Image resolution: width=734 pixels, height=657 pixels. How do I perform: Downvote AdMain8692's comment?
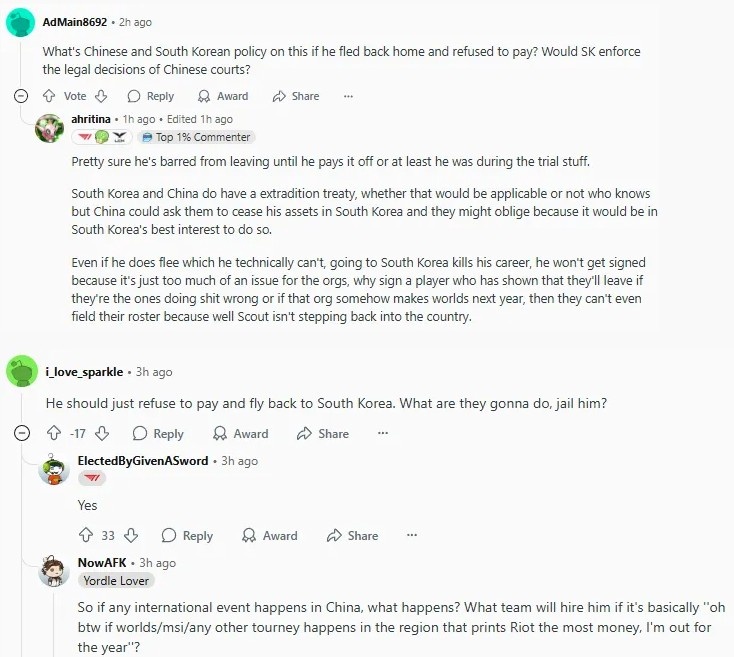tap(100, 96)
